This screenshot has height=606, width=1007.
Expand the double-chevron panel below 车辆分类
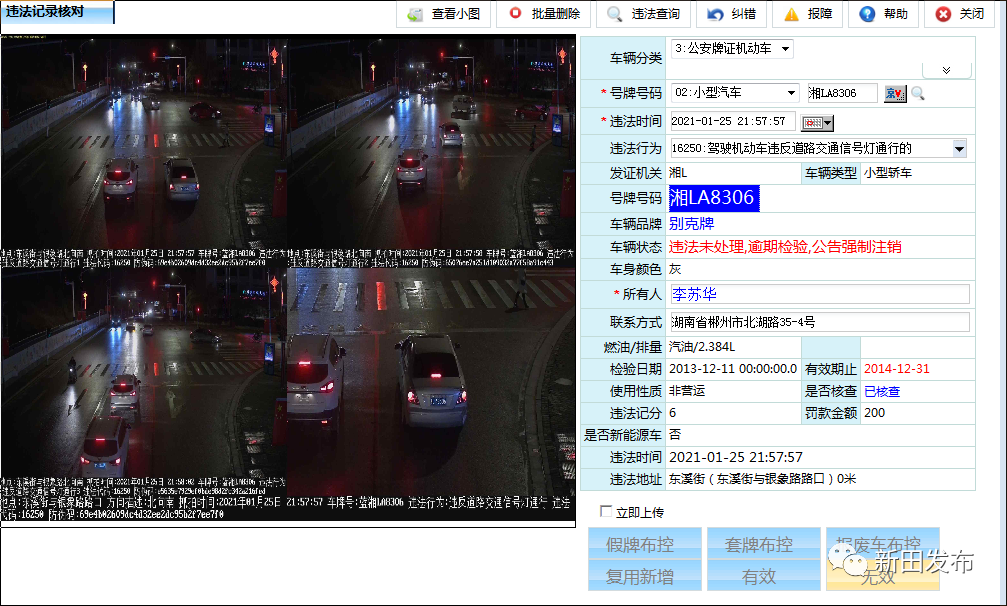tap(947, 70)
